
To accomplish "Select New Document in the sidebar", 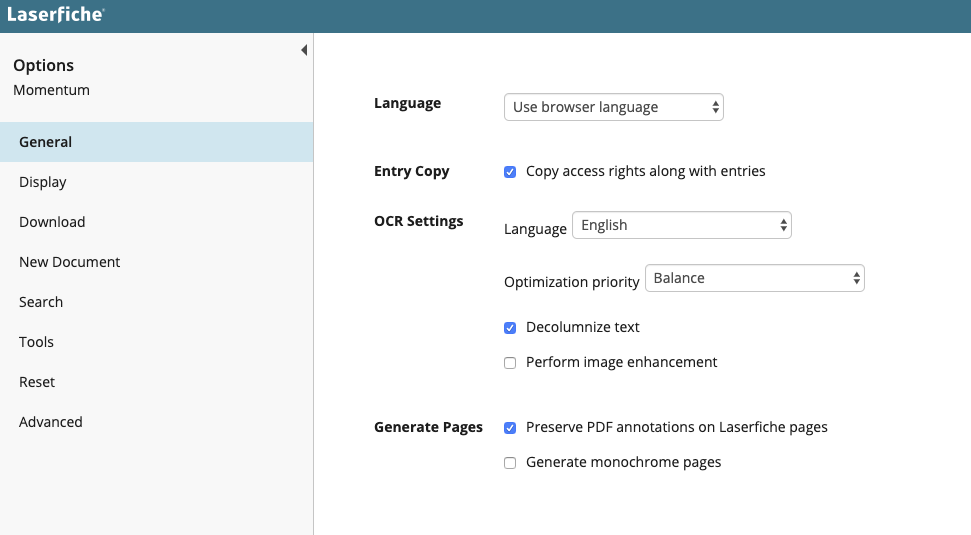I will (x=69, y=262).
